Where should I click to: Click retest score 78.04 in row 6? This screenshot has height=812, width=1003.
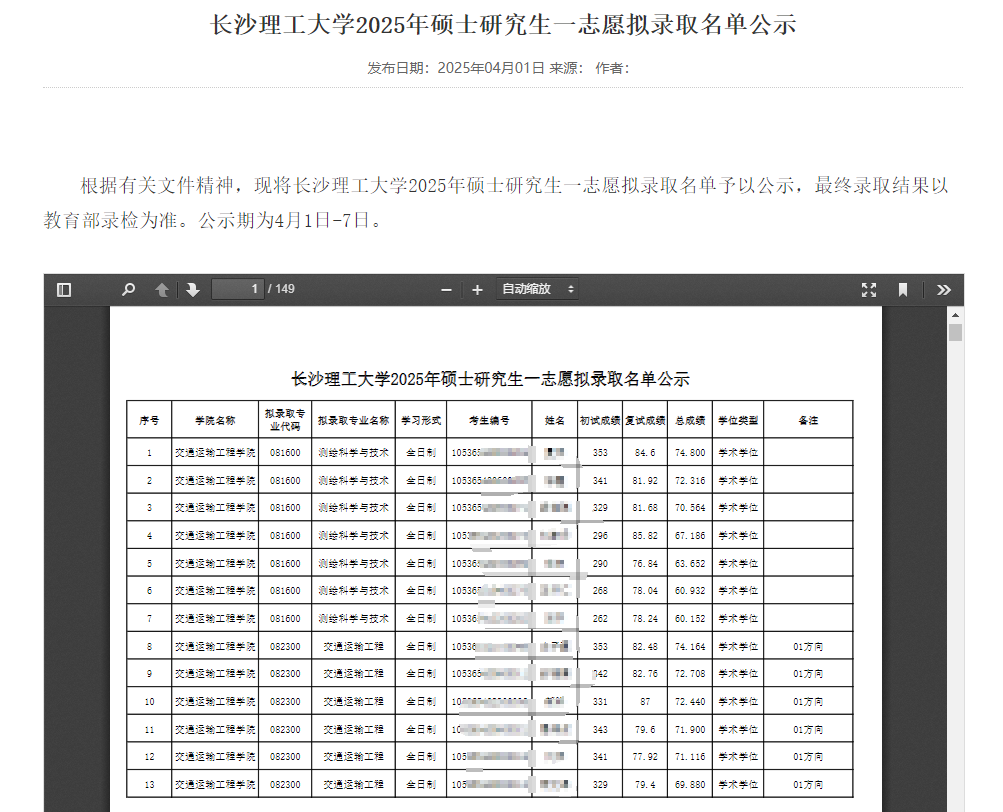645,591
